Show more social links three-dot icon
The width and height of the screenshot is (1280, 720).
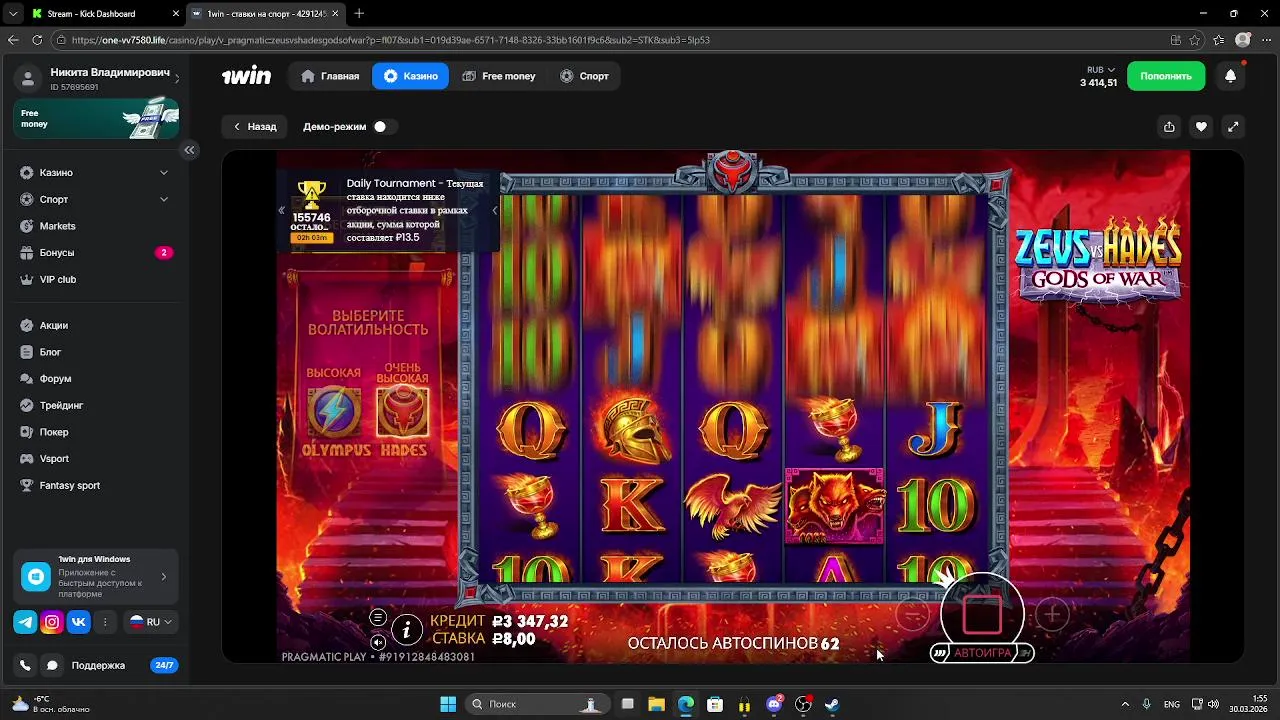pos(105,622)
